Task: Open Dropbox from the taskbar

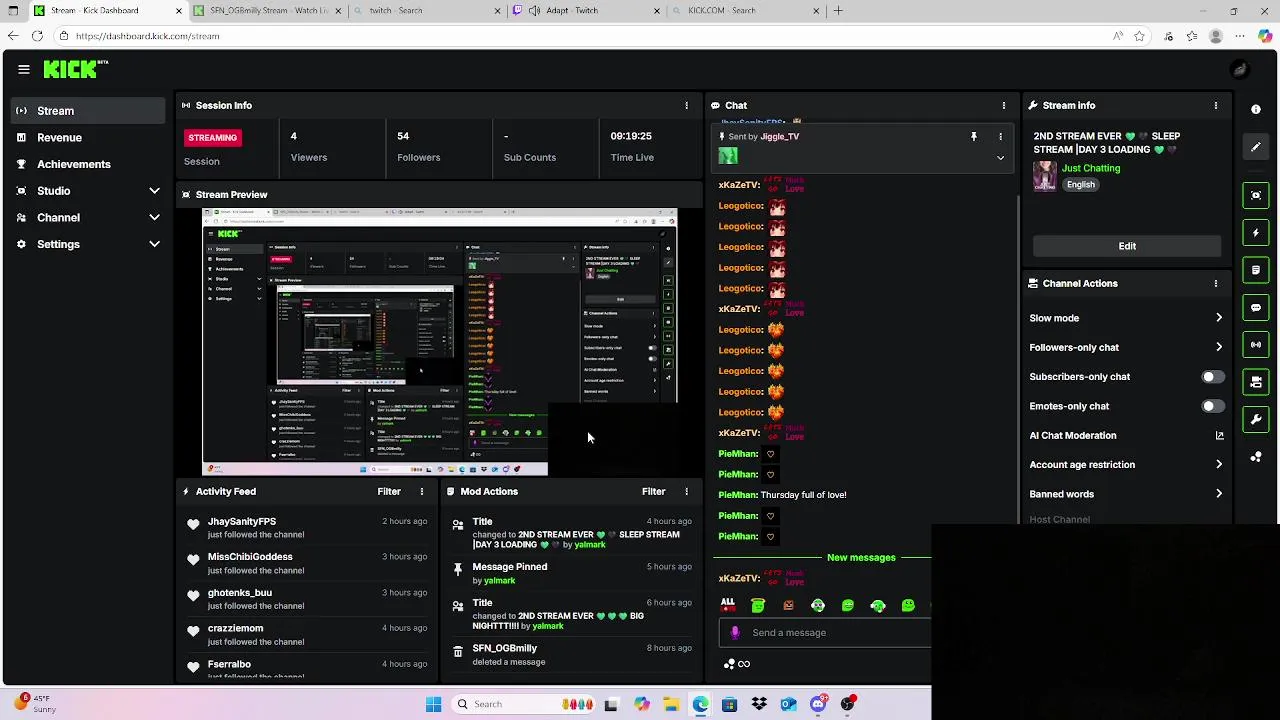Action: pos(759,704)
